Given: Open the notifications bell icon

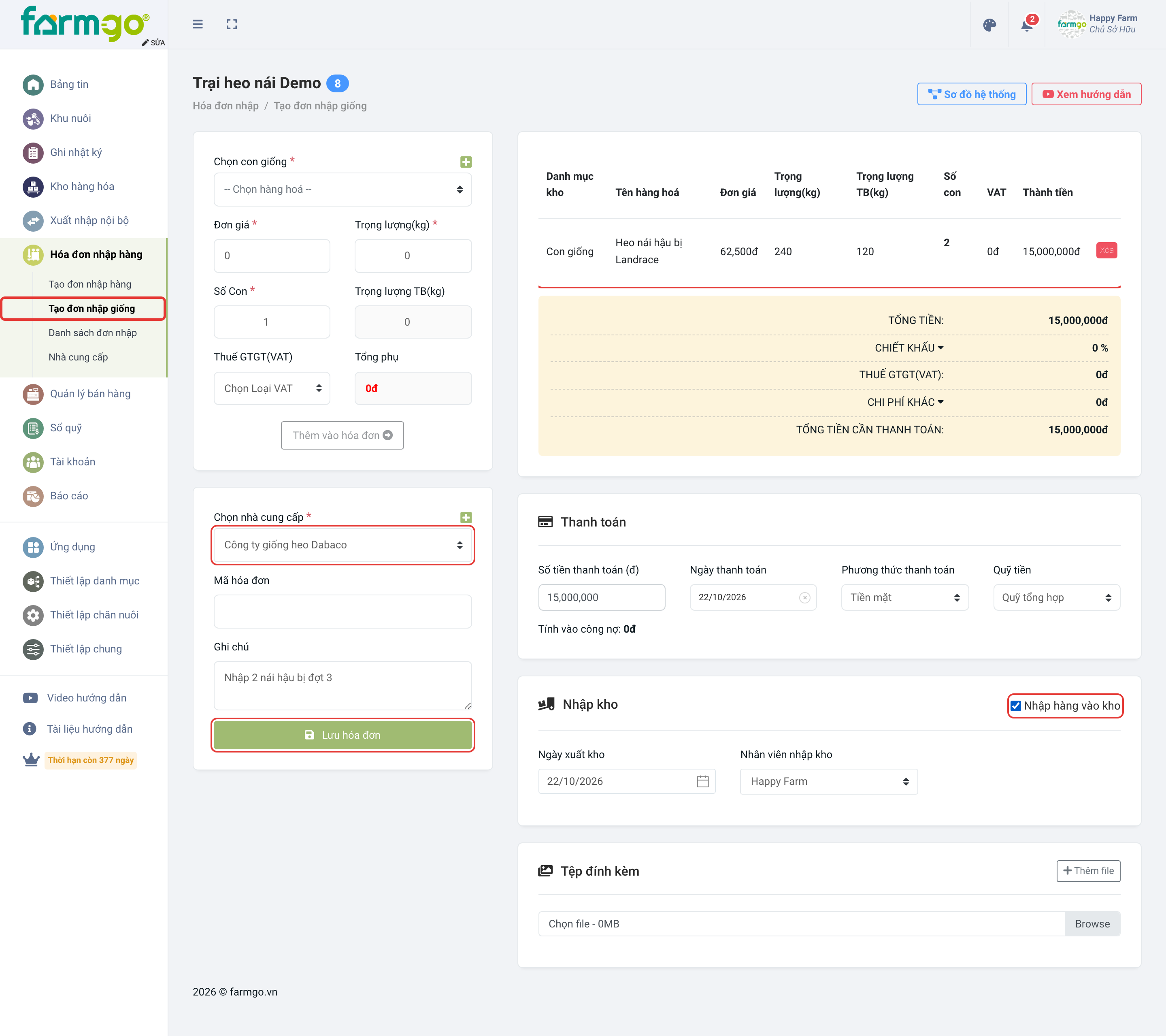Looking at the screenshot, I should coord(1027,25).
